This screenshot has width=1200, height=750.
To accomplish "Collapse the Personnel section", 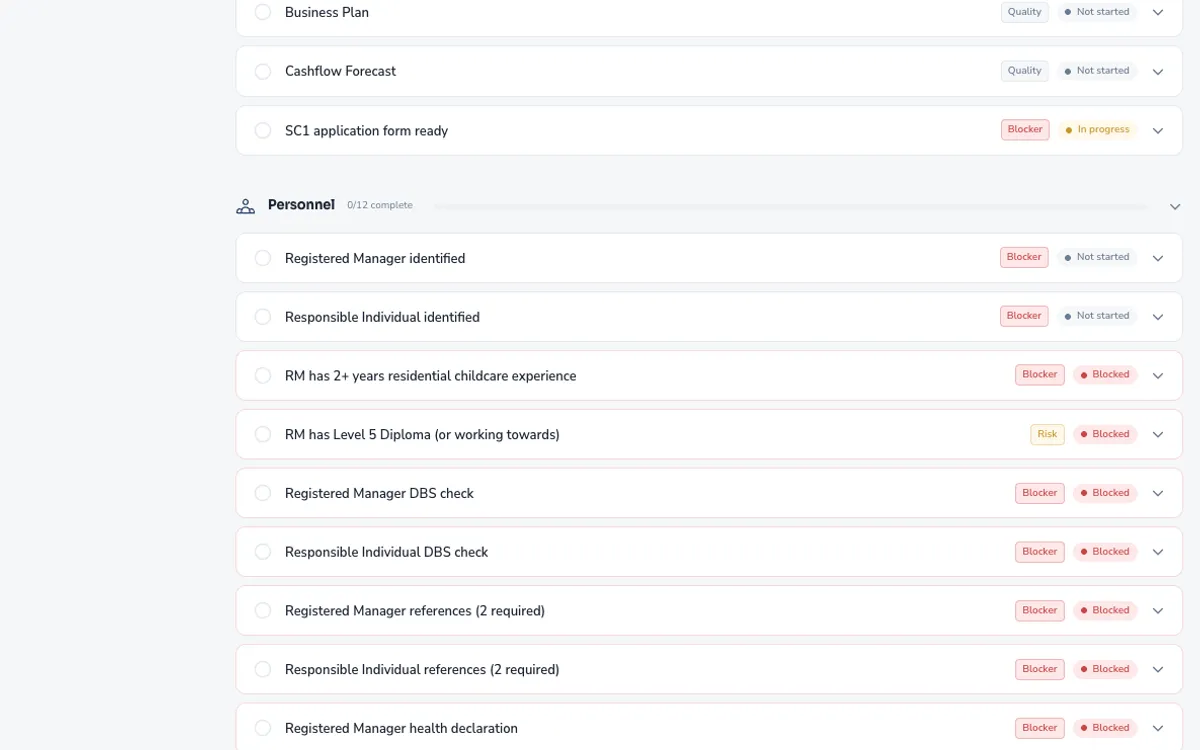I will coord(1175,206).
